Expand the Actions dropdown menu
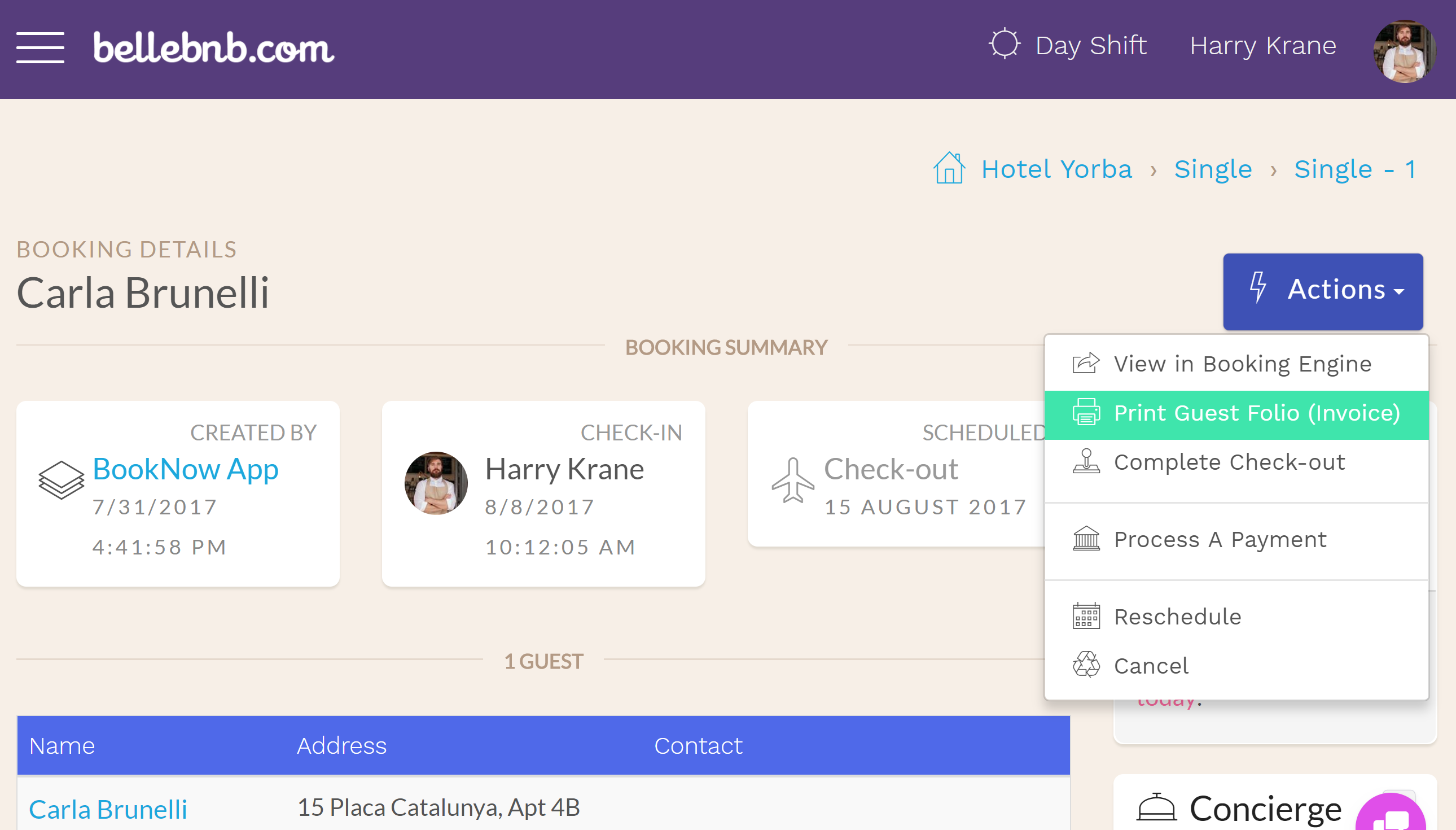This screenshot has height=830, width=1456. click(1322, 290)
